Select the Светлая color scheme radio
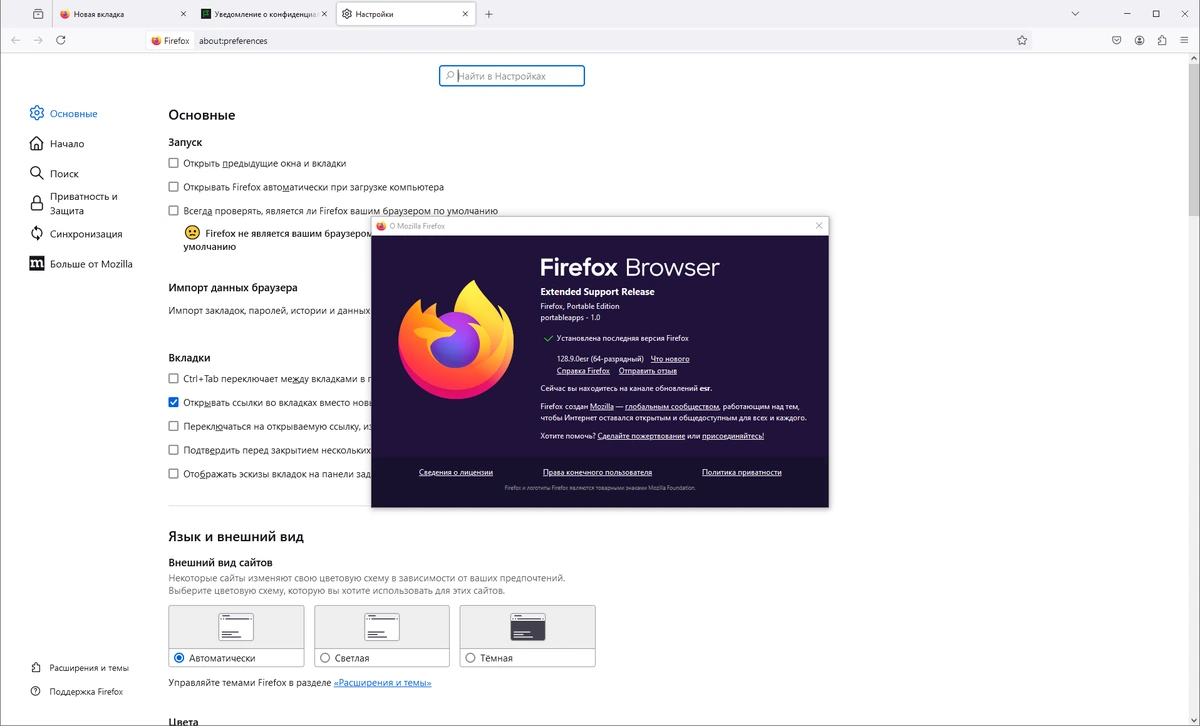The width and height of the screenshot is (1200, 726). click(325, 658)
